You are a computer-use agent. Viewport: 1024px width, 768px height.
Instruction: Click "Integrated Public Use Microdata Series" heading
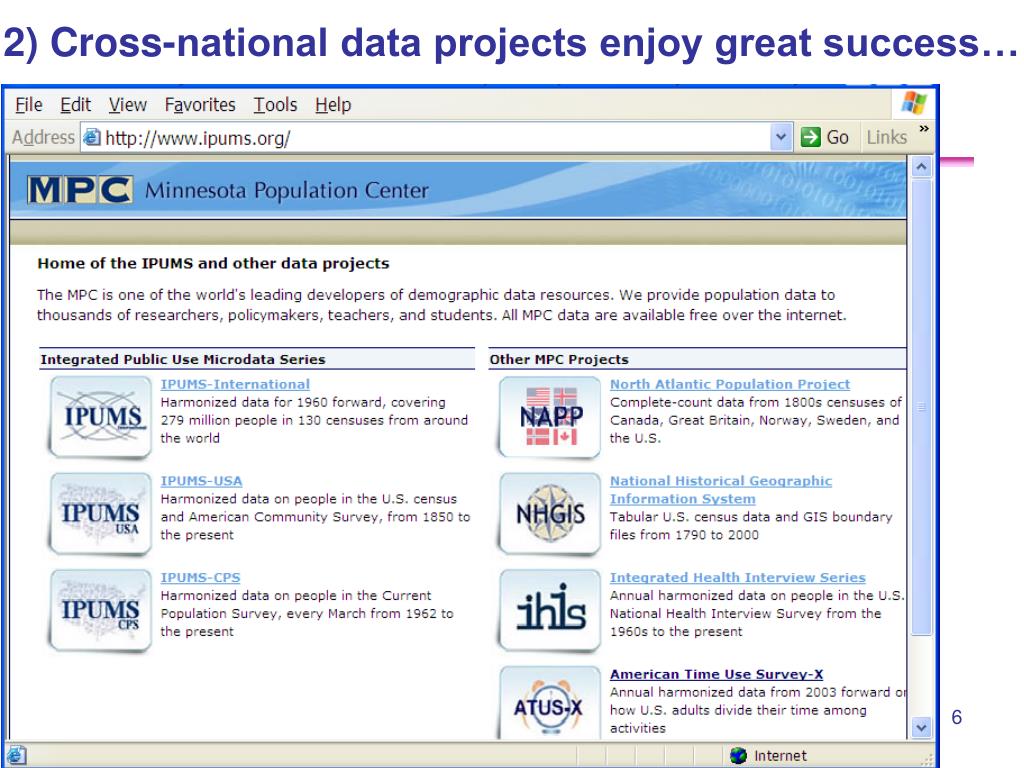pos(183,359)
